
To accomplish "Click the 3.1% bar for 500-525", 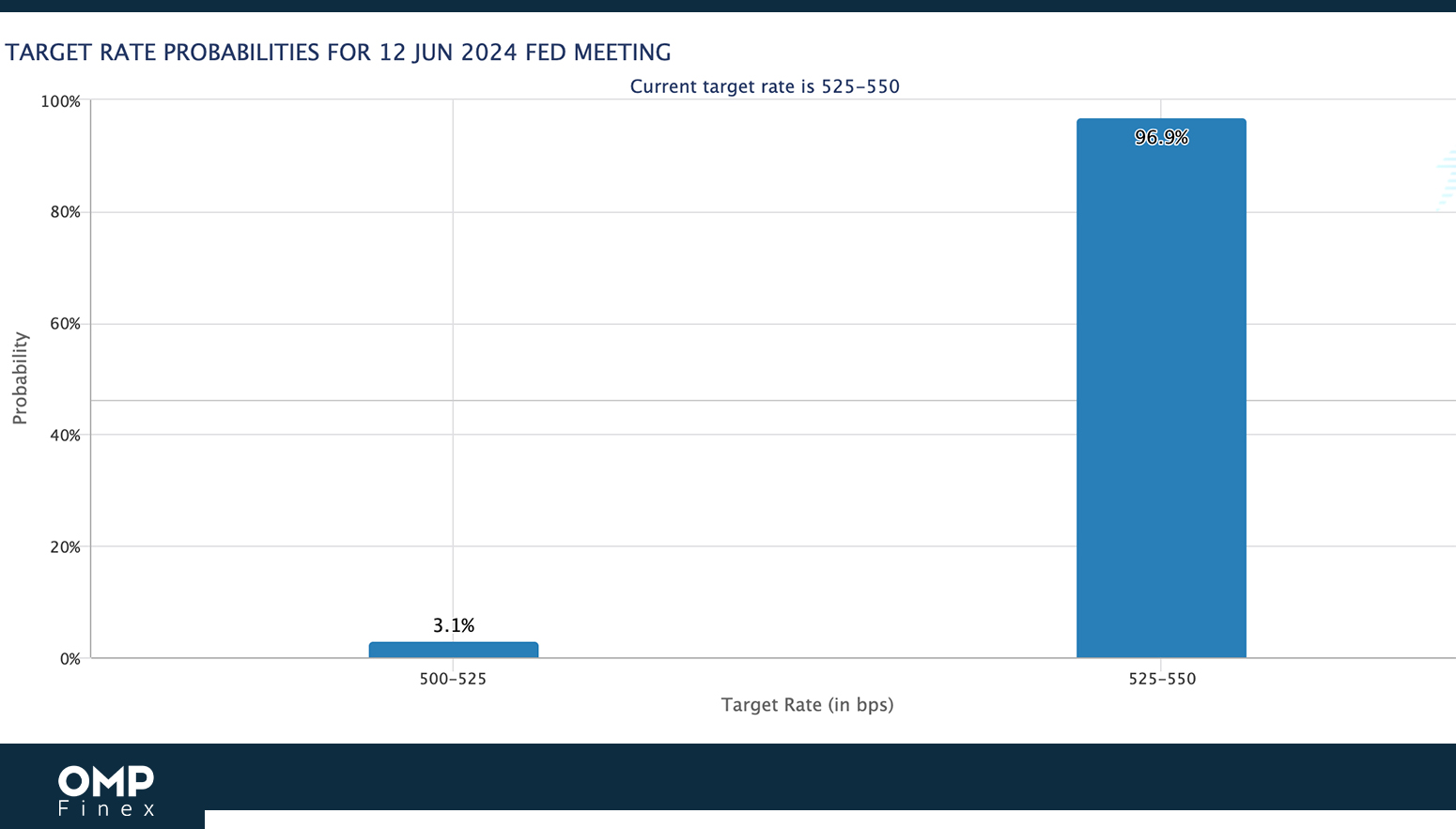I will (454, 650).
